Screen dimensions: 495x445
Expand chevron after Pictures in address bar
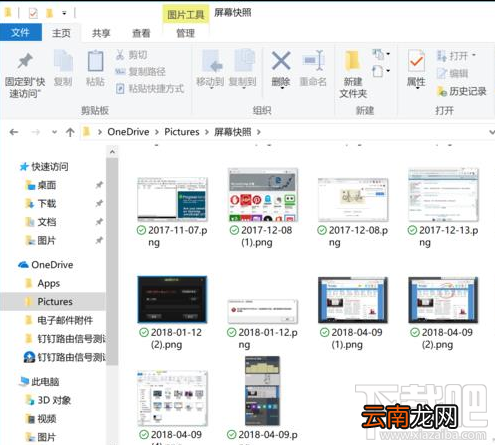(207, 132)
